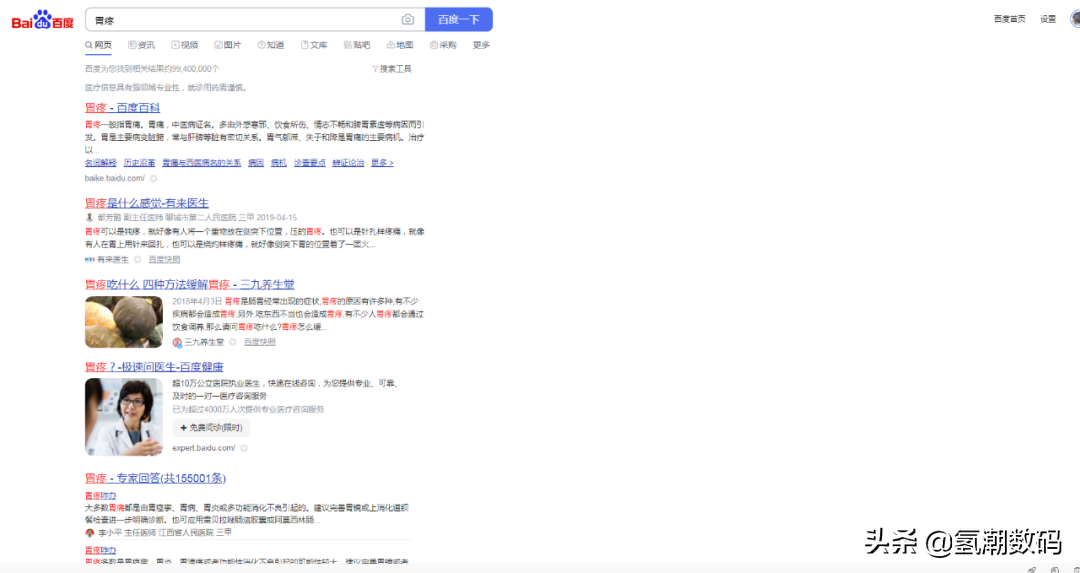Click the doctor photo thumbnail

(x=124, y=417)
